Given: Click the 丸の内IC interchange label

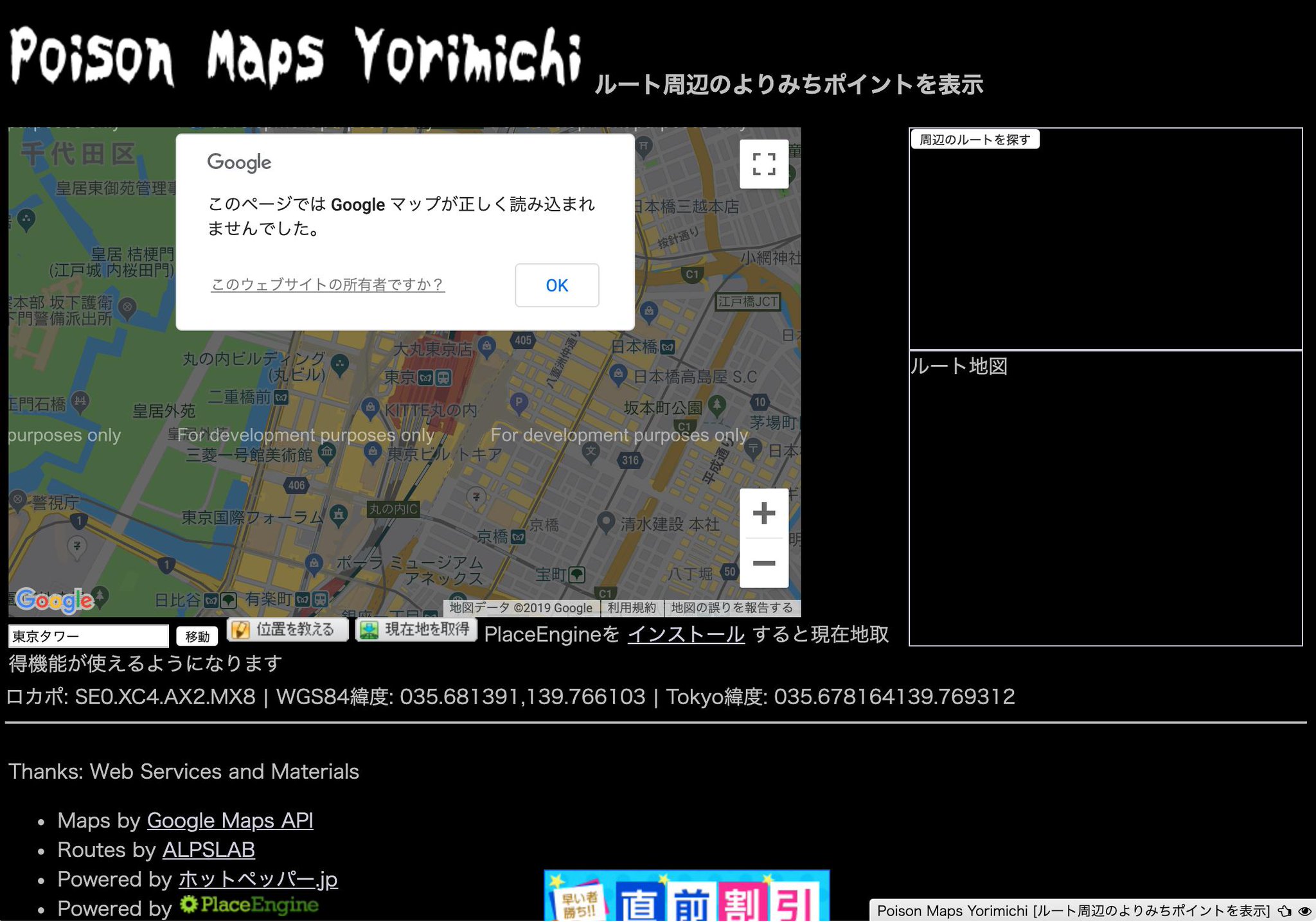Looking at the screenshot, I should click(393, 510).
